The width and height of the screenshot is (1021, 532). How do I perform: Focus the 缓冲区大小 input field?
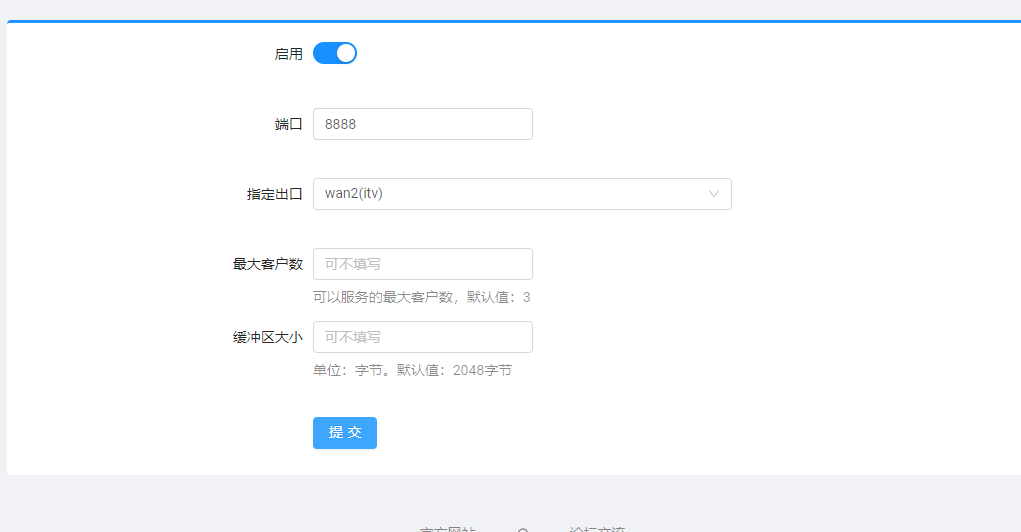tap(422, 337)
